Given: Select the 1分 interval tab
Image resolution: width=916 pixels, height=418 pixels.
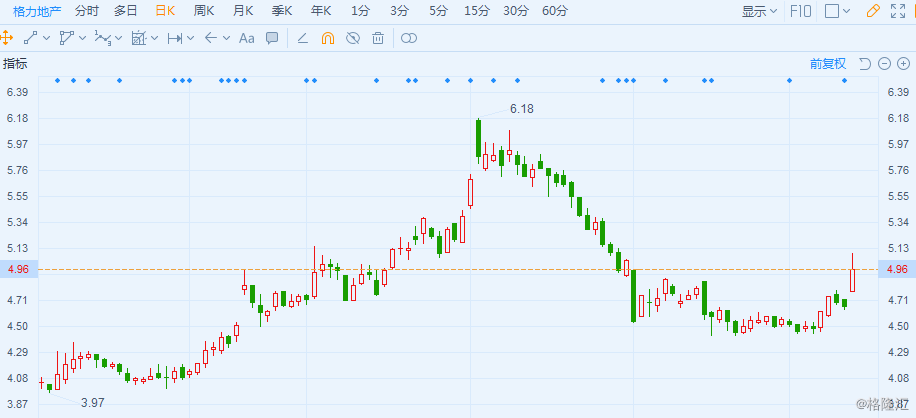Looking at the screenshot, I should [x=360, y=11].
